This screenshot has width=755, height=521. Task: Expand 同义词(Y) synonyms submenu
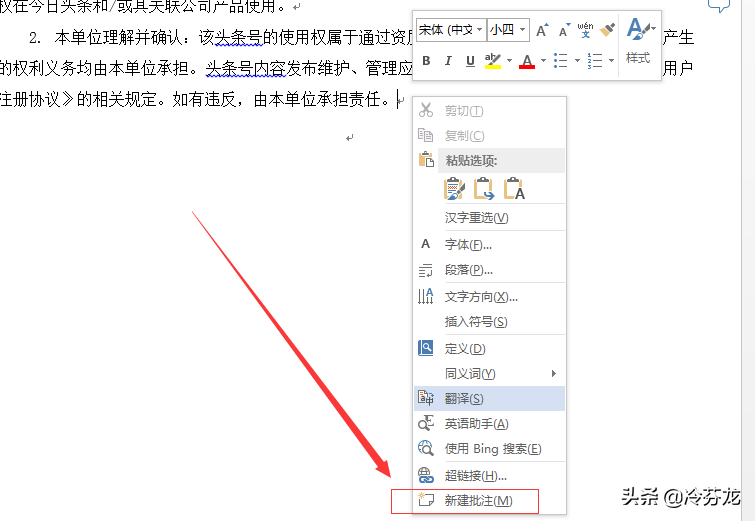pyautogui.click(x=490, y=374)
